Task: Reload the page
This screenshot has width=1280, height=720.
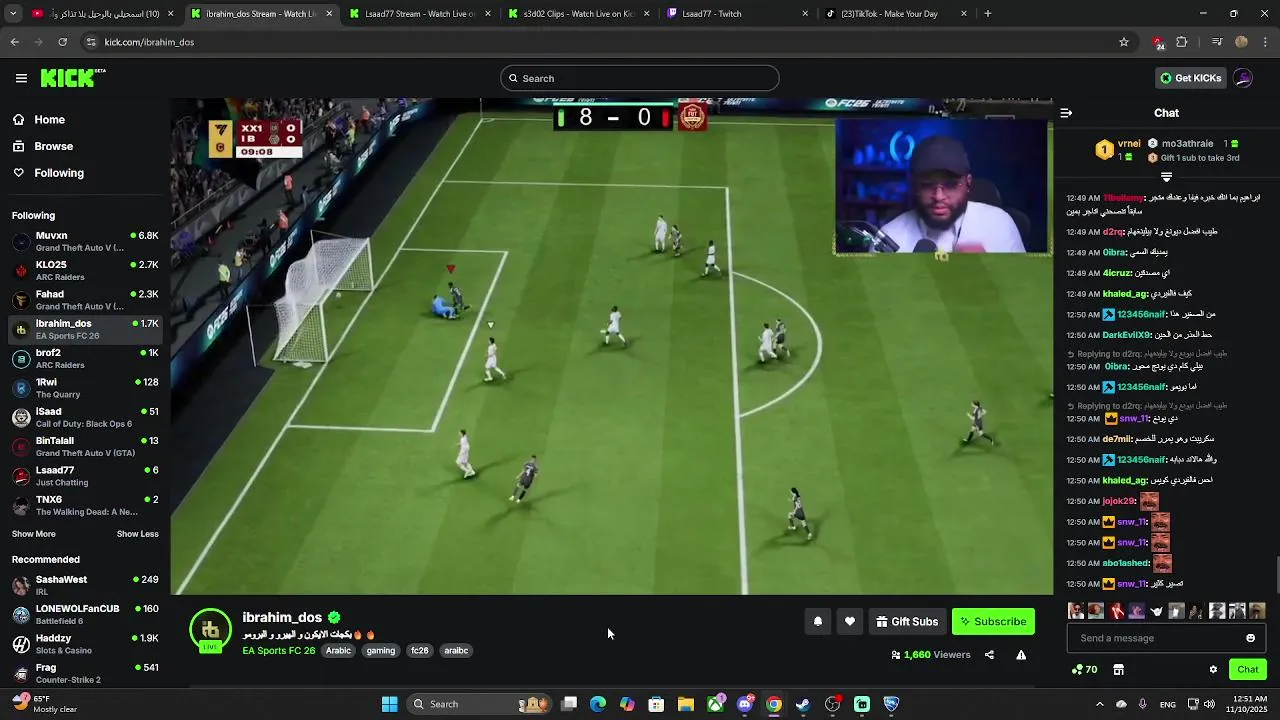Action: click(x=62, y=42)
